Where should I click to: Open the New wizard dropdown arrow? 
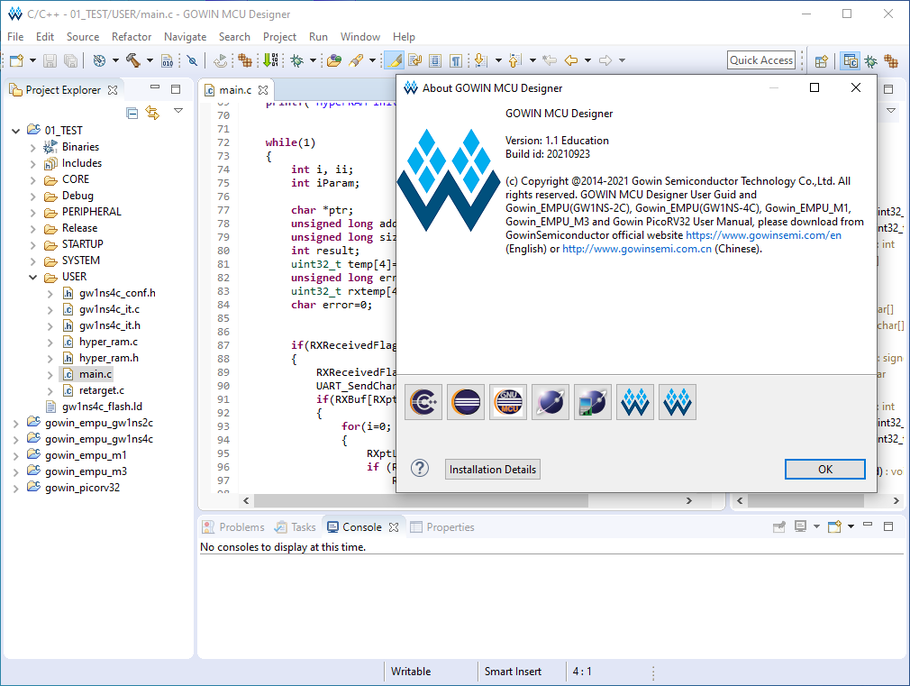point(32,60)
